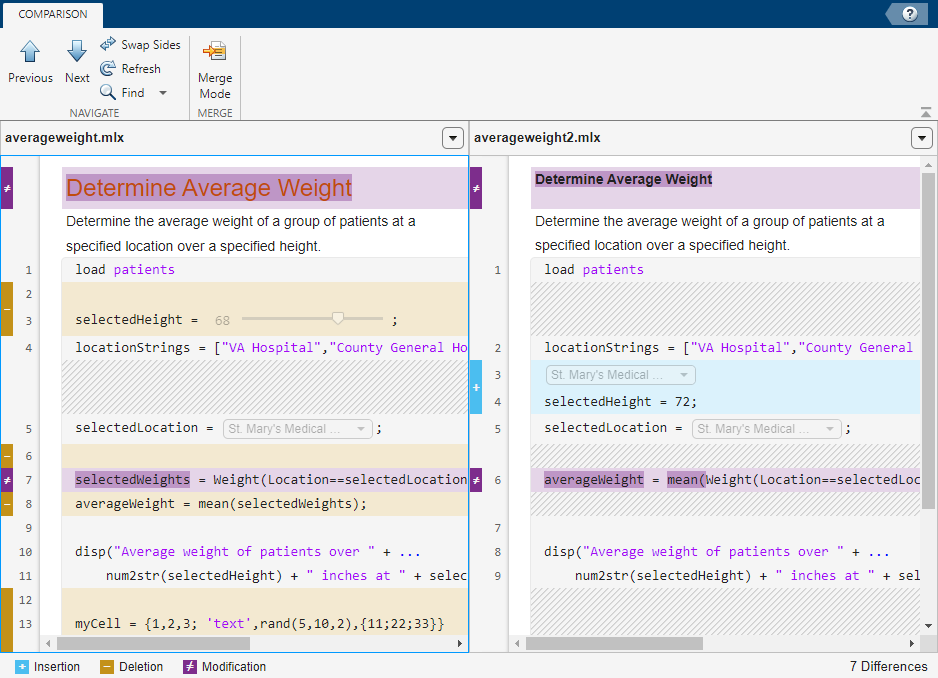The image size is (938, 678).
Task: Open the left pane's selectedLocation St. Mary's dropdown
Action: (298, 429)
